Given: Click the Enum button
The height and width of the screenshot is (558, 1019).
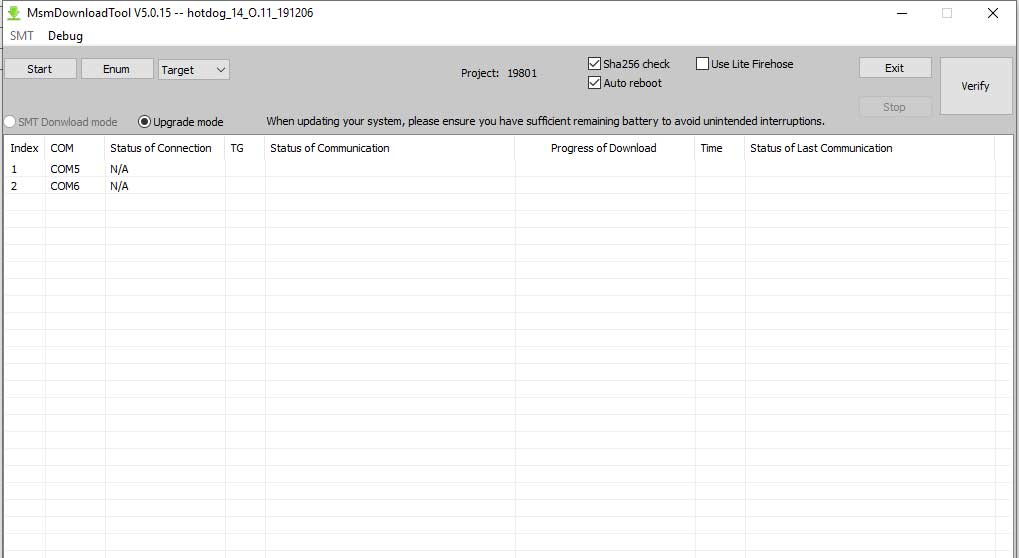Looking at the screenshot, I should [x=116, y=69].
